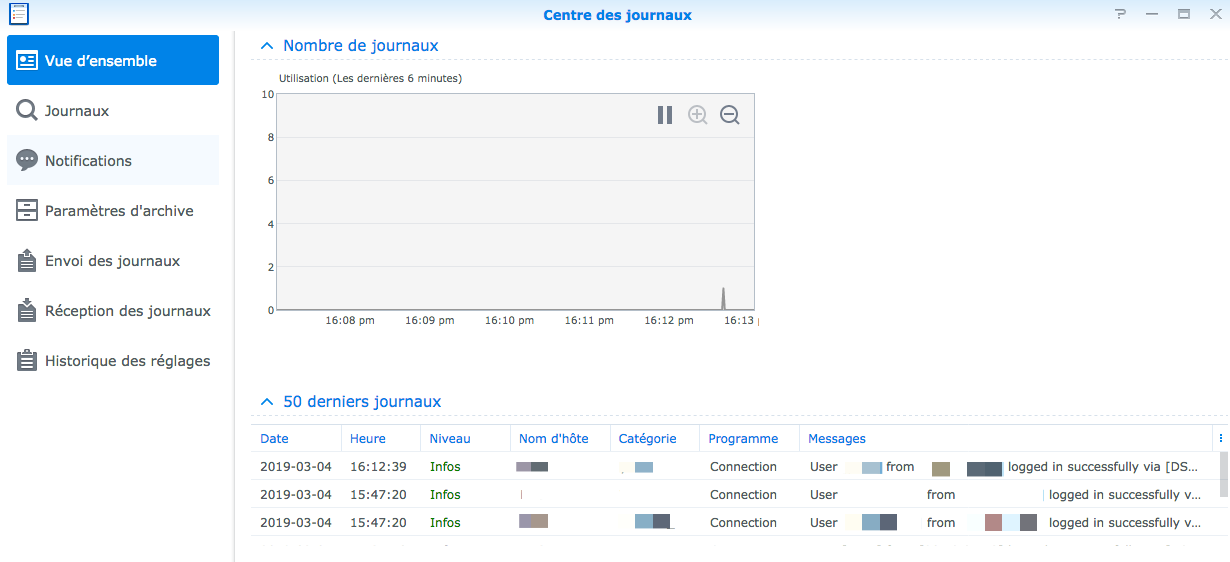Open the column options menu in table header
1230x562 pixels.
[x=1220, y=439]
